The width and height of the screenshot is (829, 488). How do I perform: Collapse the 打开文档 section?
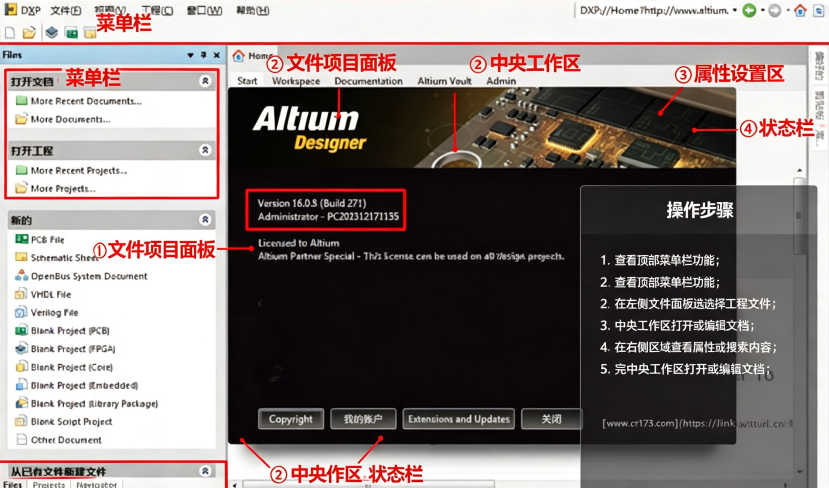pos(205,81)
